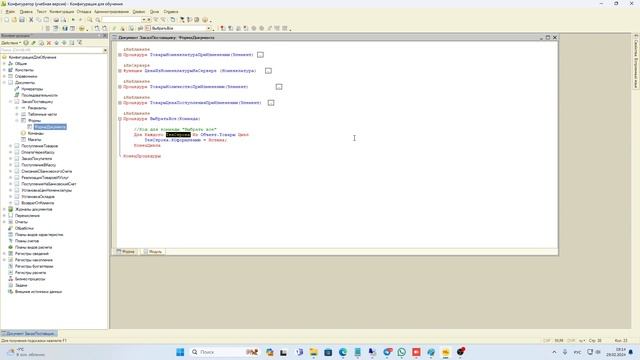Select Обработки in the tree
The width and height of the screenshot is (640, 360).
pyautogui.click(x=24, y=229)
